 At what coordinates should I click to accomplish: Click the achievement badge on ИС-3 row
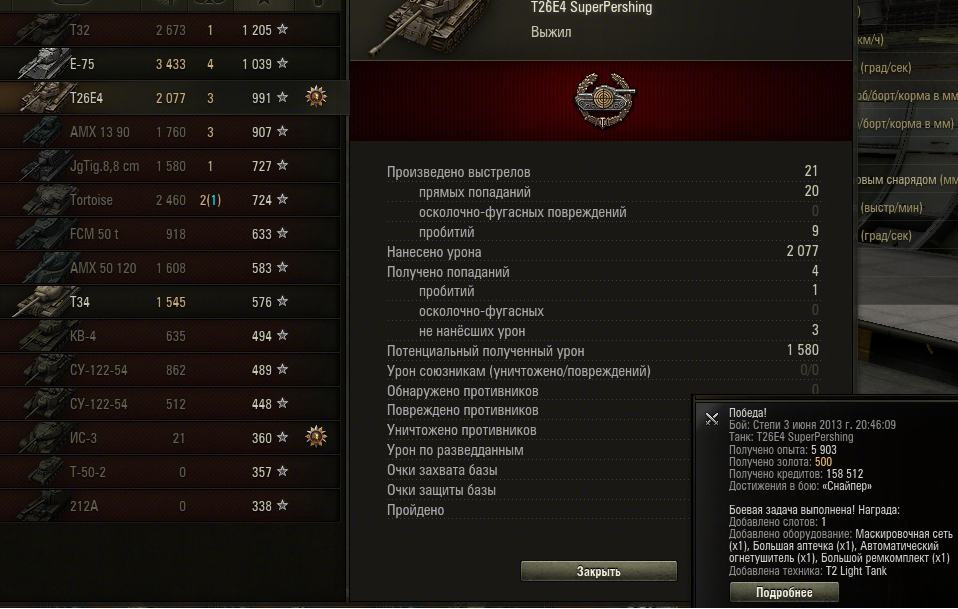(x=316, y=436)
